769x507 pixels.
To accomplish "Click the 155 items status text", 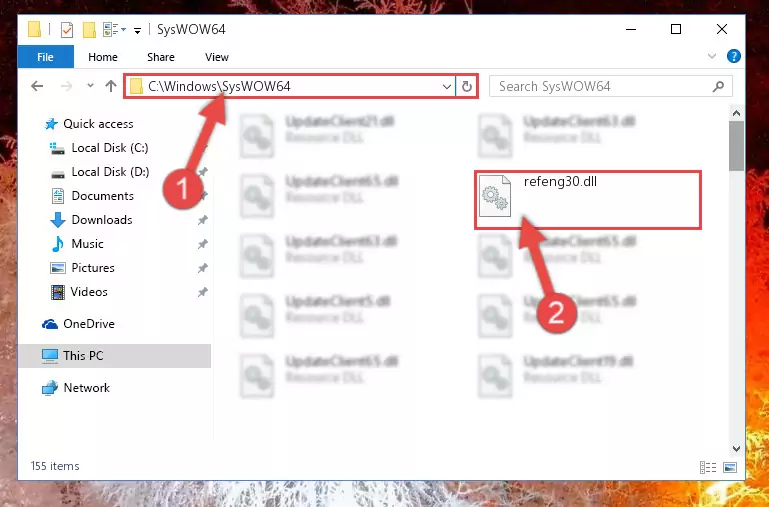I will [55, 466].
